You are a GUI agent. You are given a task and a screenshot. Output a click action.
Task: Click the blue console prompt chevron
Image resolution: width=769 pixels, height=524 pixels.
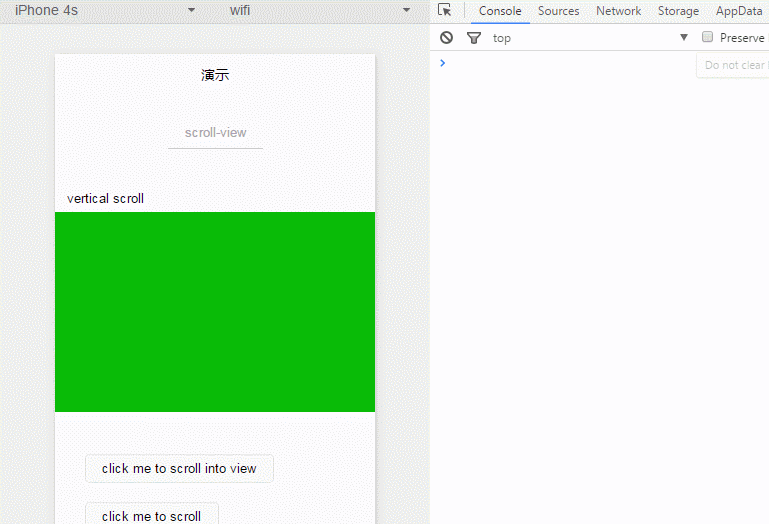point(443,63)
